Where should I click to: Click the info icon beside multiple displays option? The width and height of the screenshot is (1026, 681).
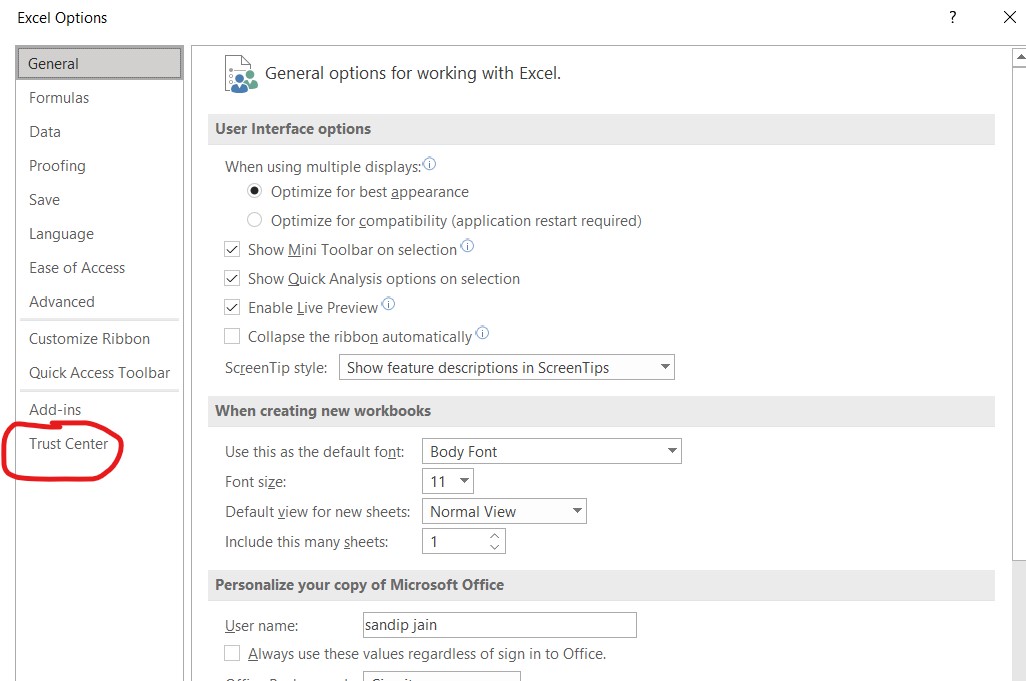tap(431, 161)
